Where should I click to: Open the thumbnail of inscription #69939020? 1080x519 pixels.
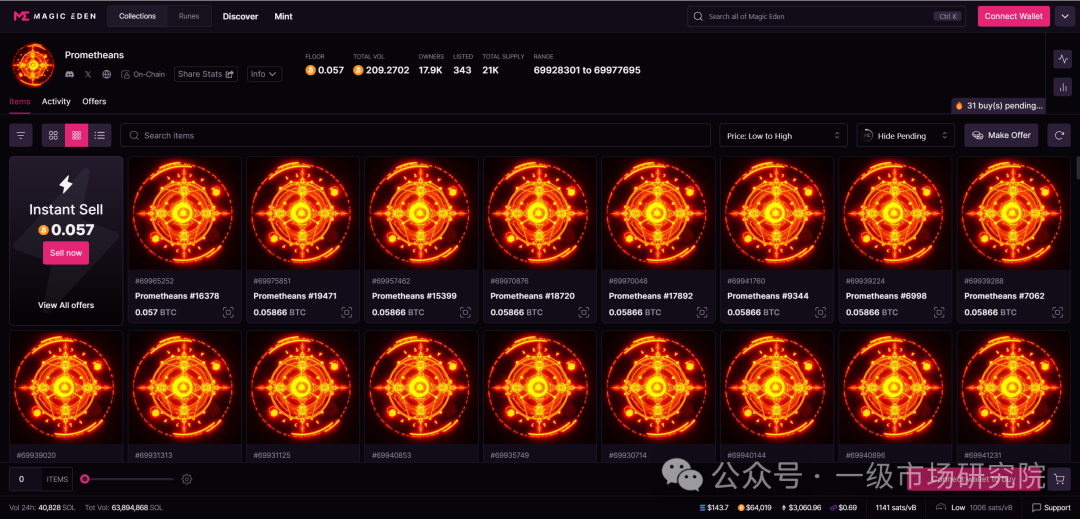click(66, 387)
